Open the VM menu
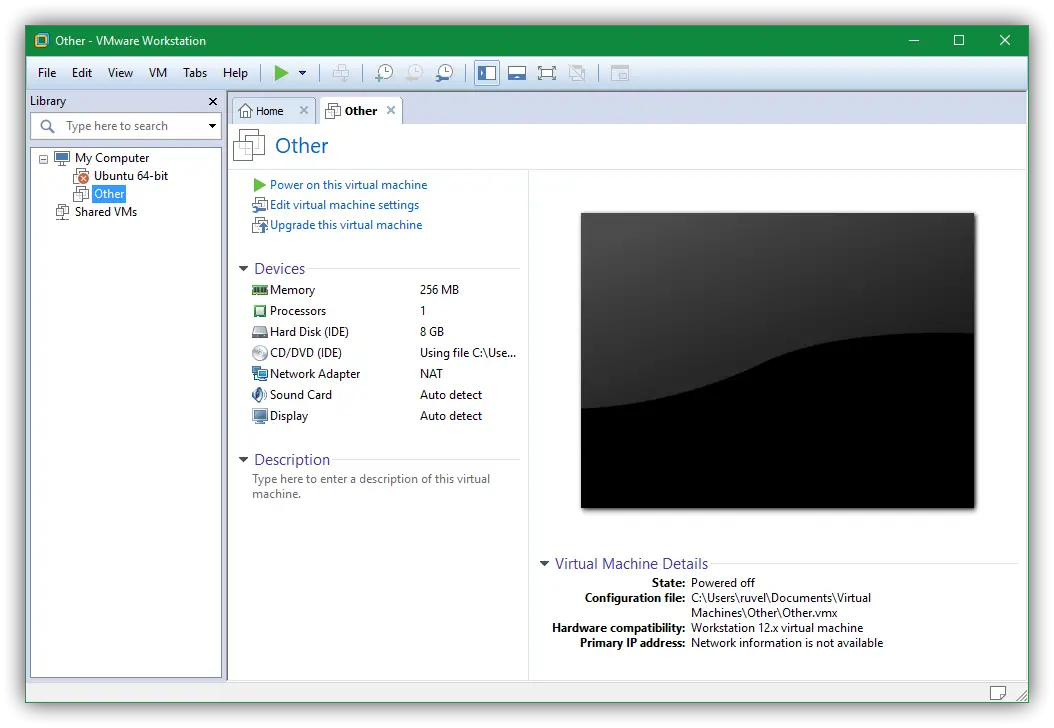Viewport: 1054px width, 728px height. 158,73
